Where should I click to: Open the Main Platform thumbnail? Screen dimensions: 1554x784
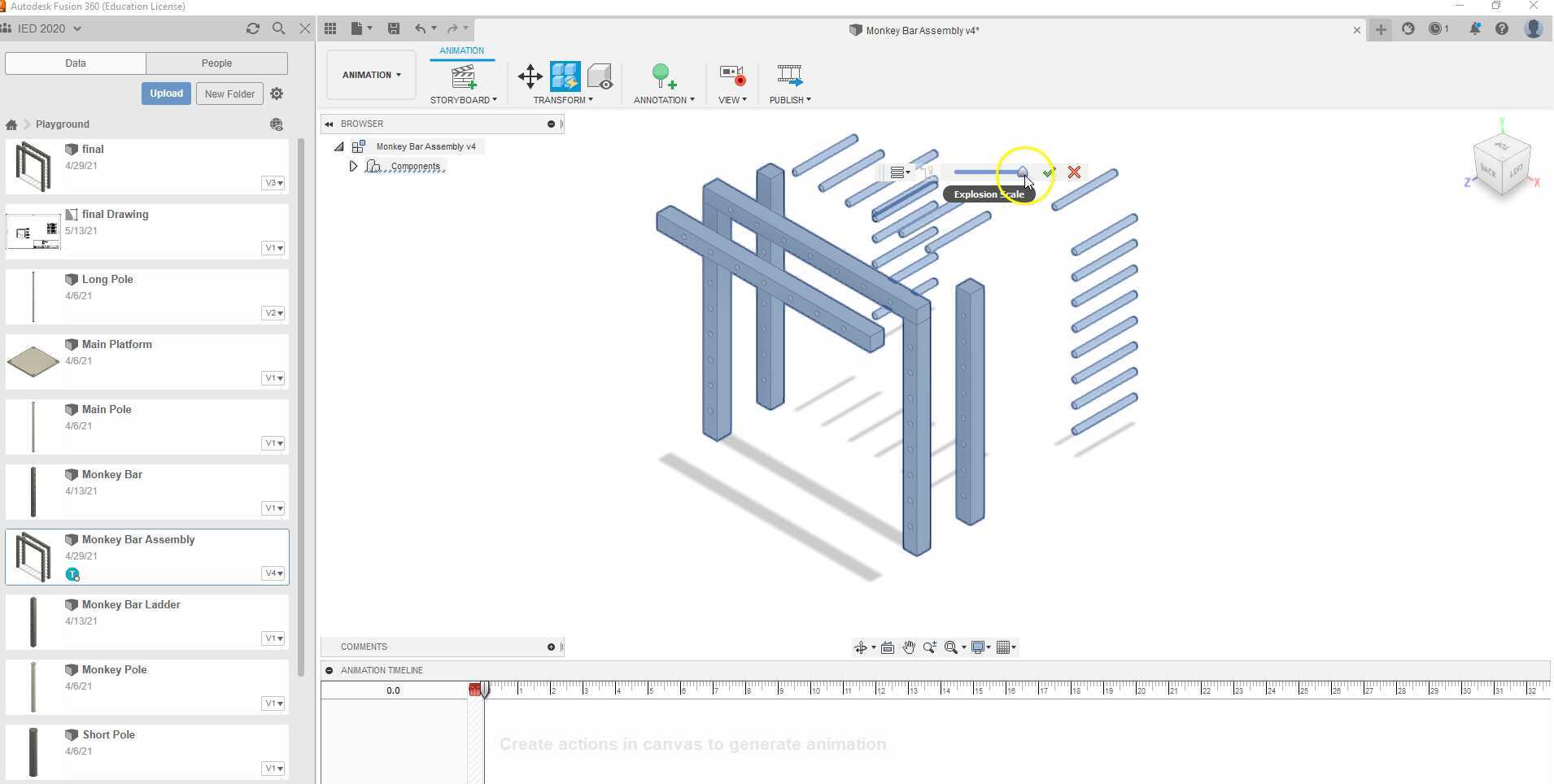point(33,361)
